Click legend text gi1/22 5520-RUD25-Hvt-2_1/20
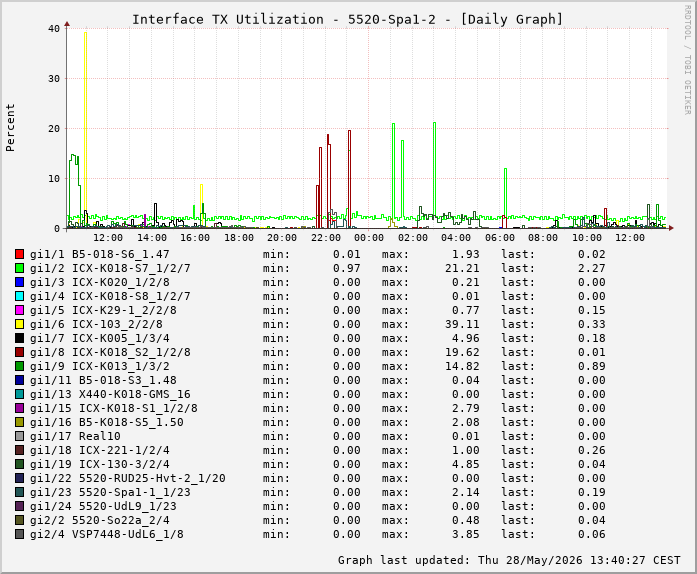This screenshot has height=574, width=697. [128, 478]
